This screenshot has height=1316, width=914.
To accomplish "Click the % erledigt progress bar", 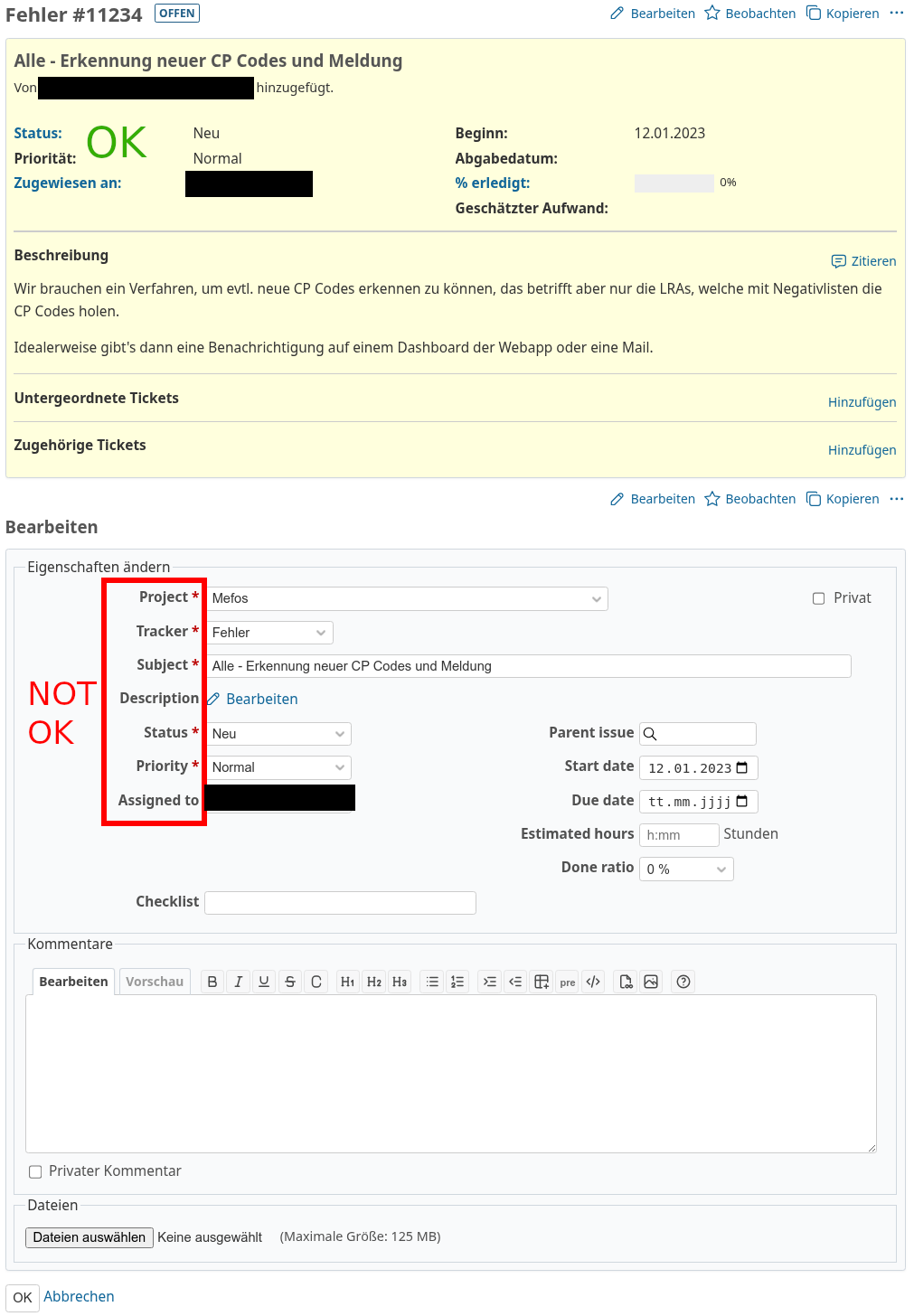I will (674, 183).
